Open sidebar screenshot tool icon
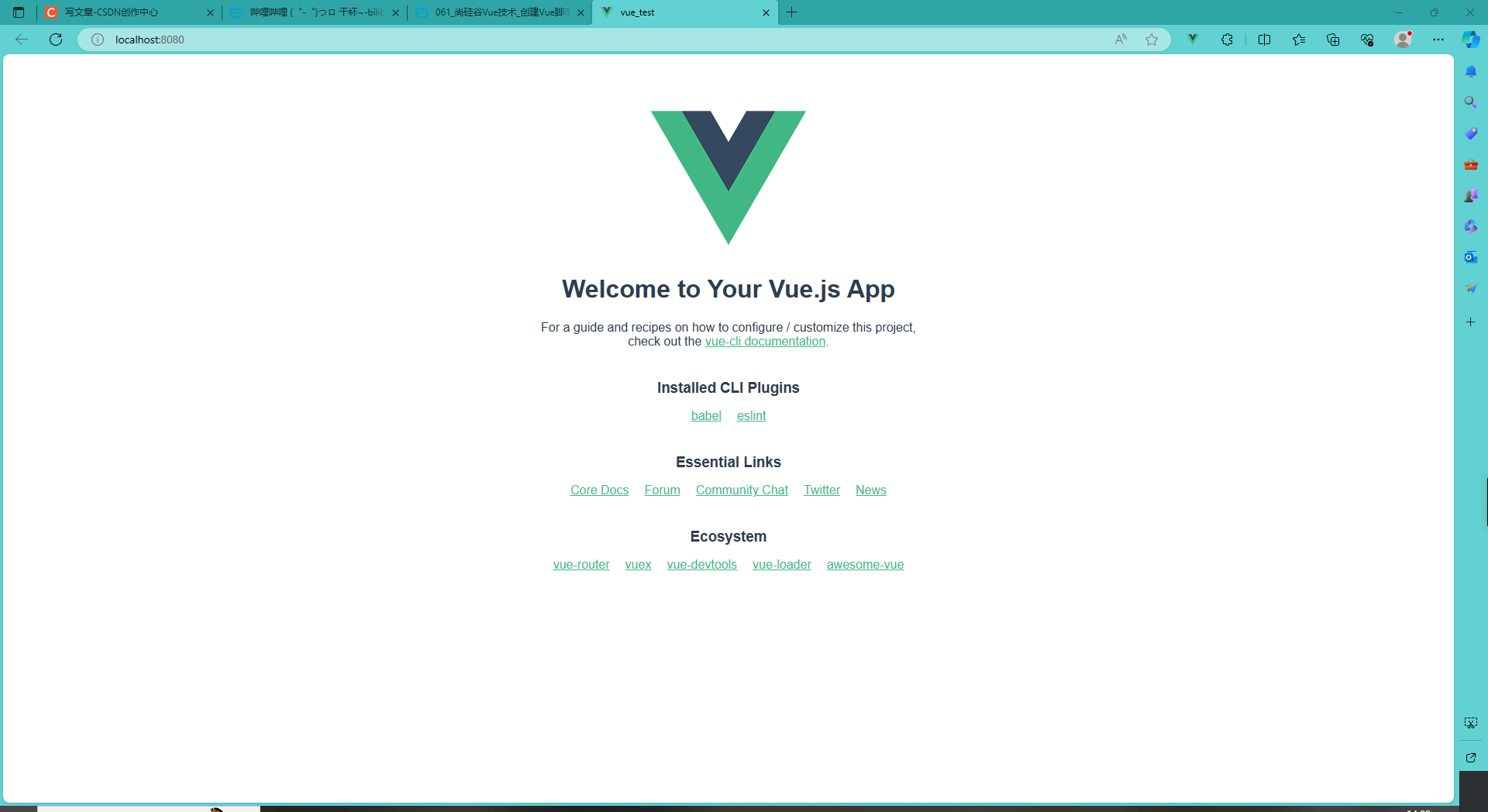 click(1471, 723)
